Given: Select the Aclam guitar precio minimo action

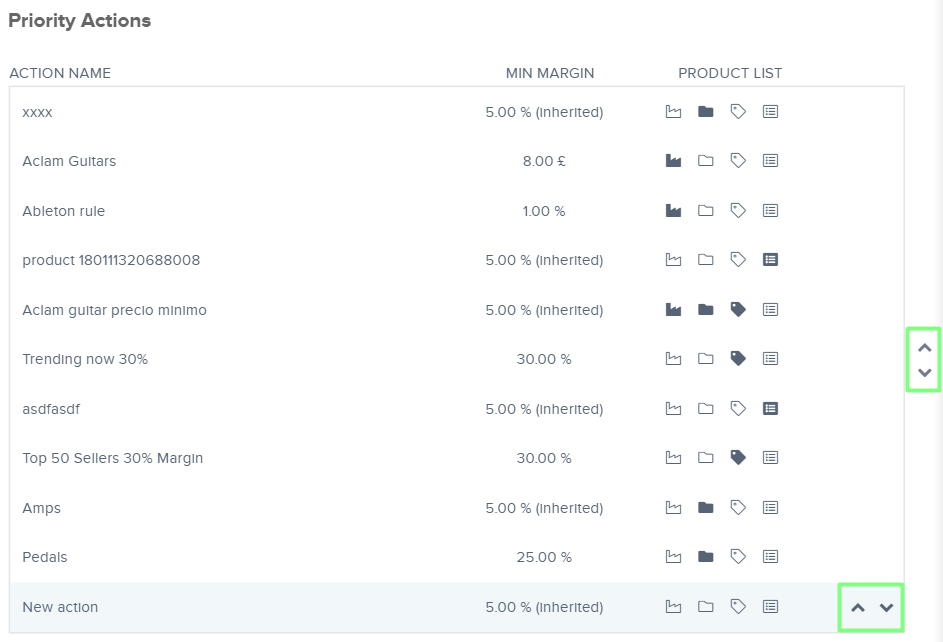Looking at the screenshot, I should pos(114,310).
